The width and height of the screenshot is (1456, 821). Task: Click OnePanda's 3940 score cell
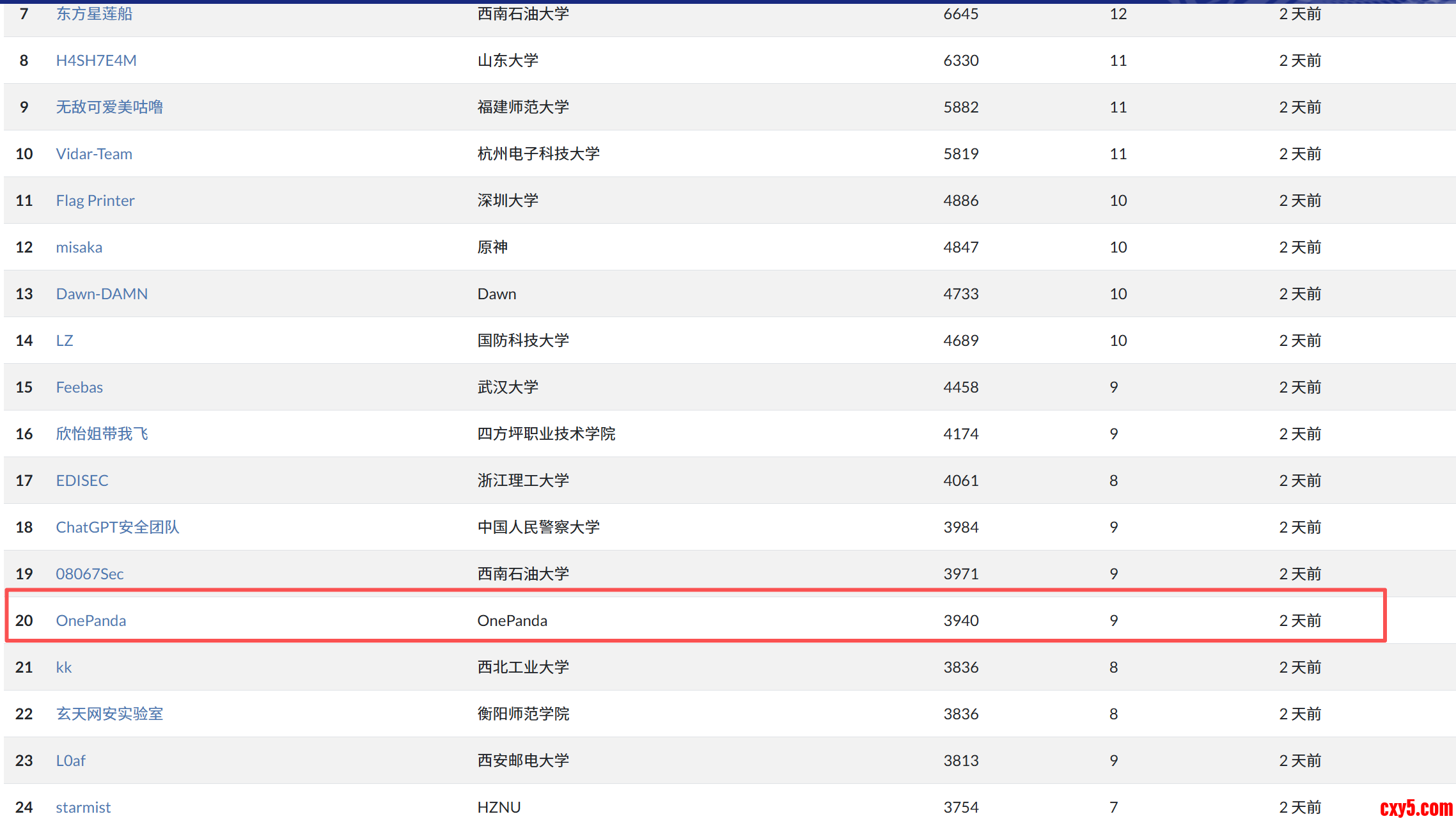pyautogui.click(x=961, y=621)
